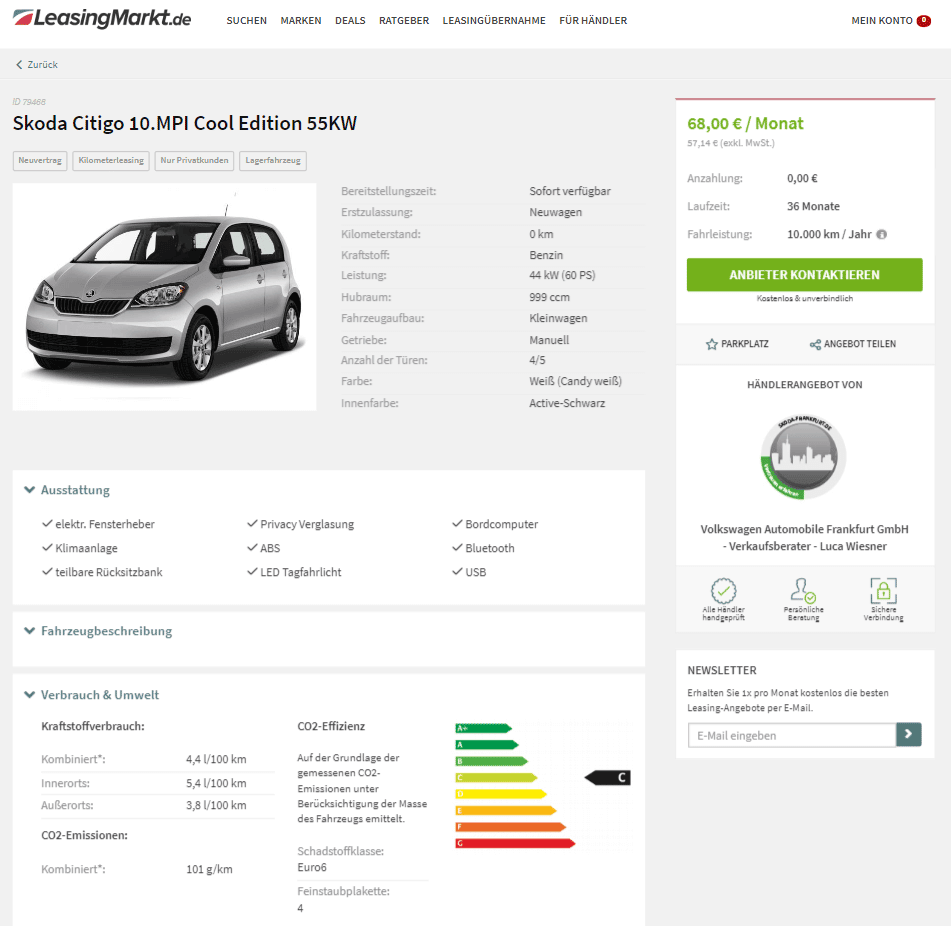951x926 pixels.
Task: Click the checkmark beside ABS
Action: coord(252,548)
